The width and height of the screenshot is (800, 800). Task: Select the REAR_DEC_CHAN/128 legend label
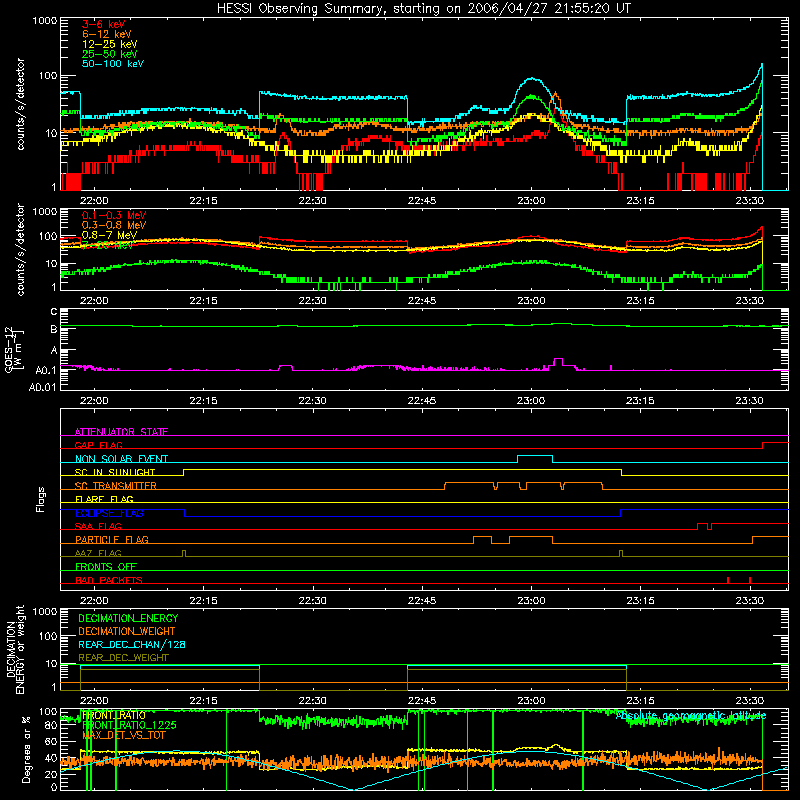[x=132, y=644]
